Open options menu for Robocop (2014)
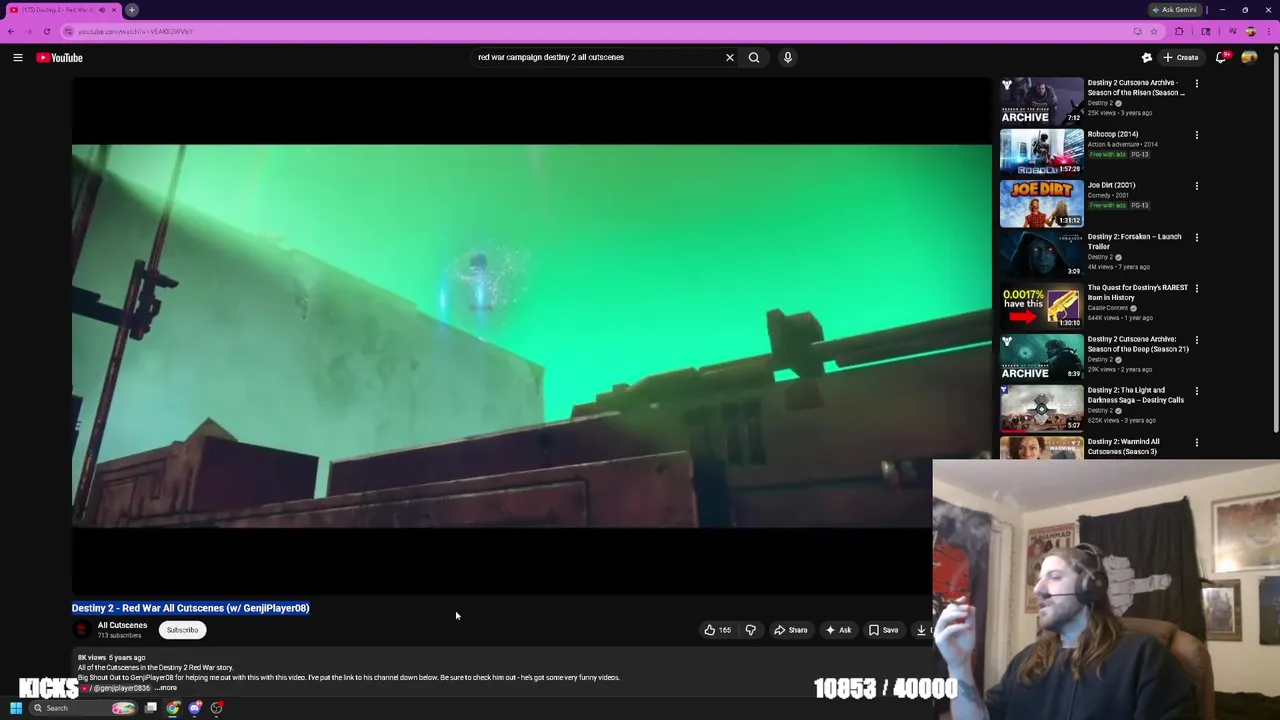 (1197, 135)
